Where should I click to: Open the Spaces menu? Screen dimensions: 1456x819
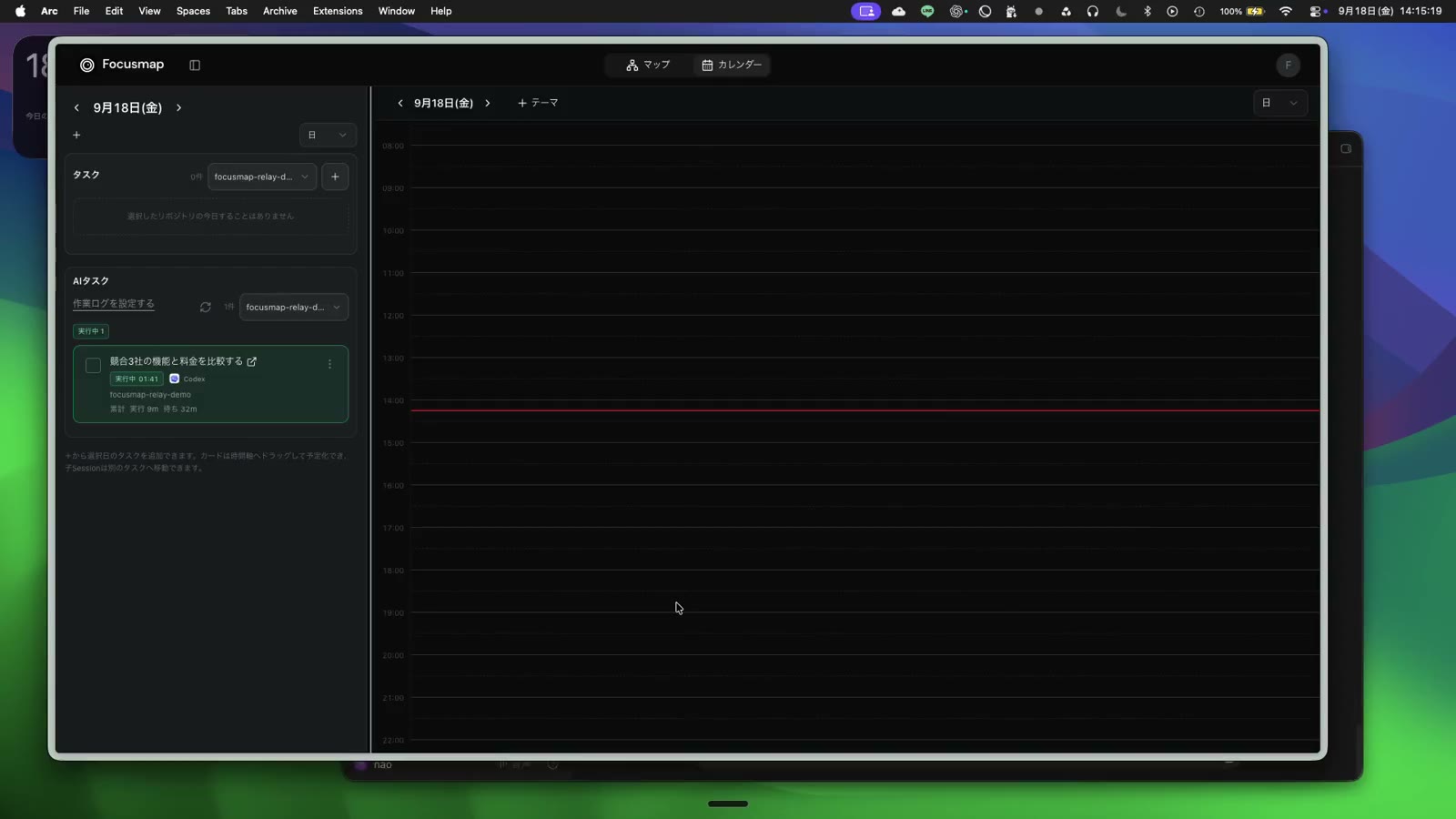(193, 11)
